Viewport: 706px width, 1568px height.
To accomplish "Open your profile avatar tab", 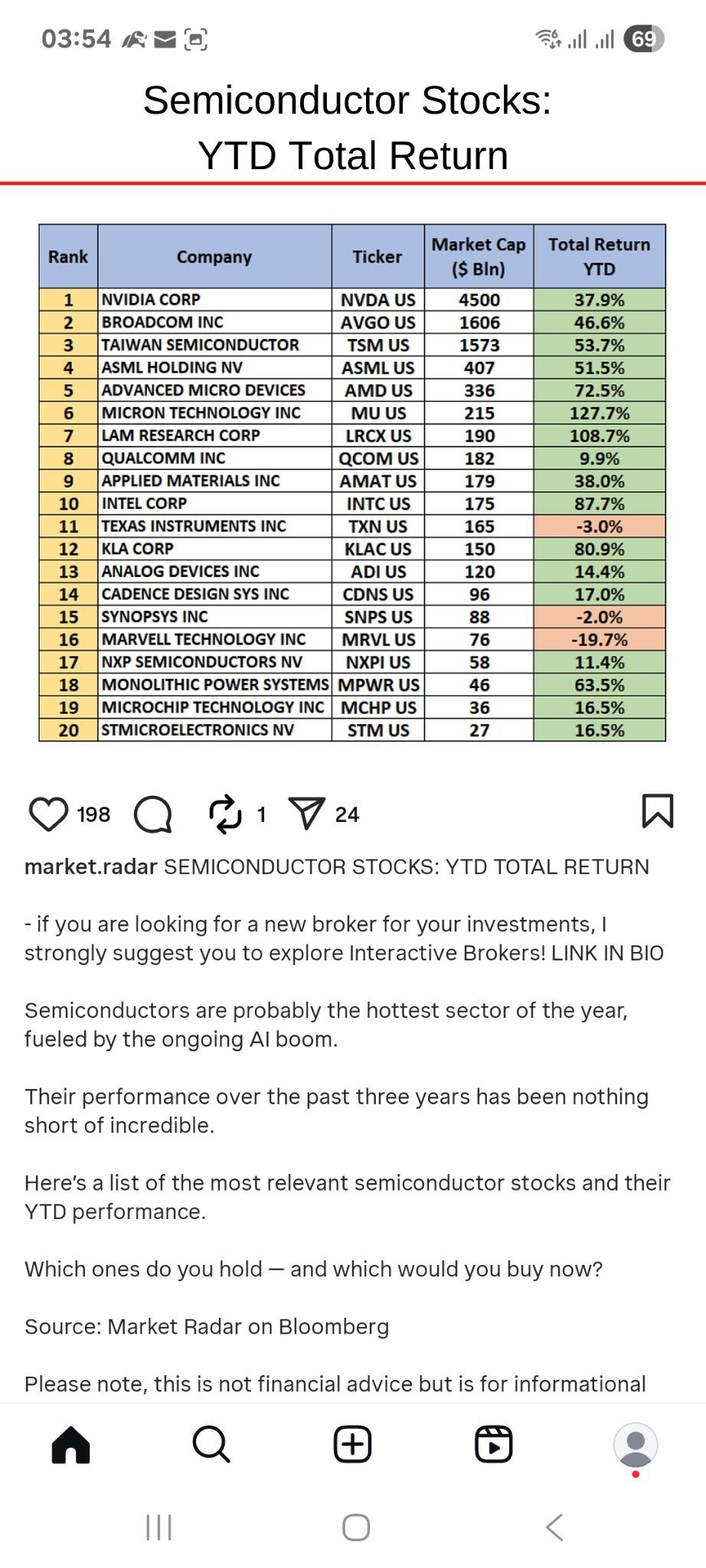I will 636,1445.
